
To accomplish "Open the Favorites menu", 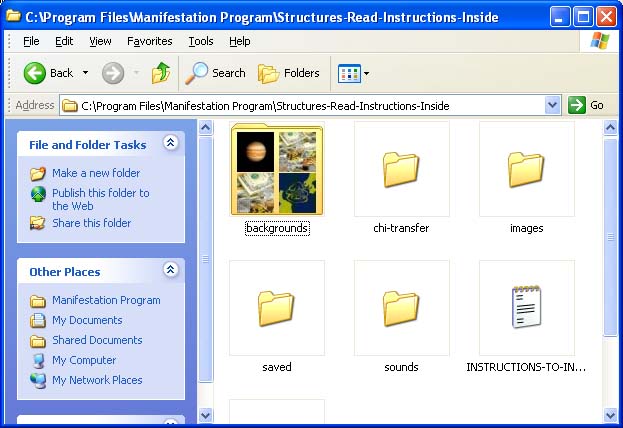I will pos(149,41).
